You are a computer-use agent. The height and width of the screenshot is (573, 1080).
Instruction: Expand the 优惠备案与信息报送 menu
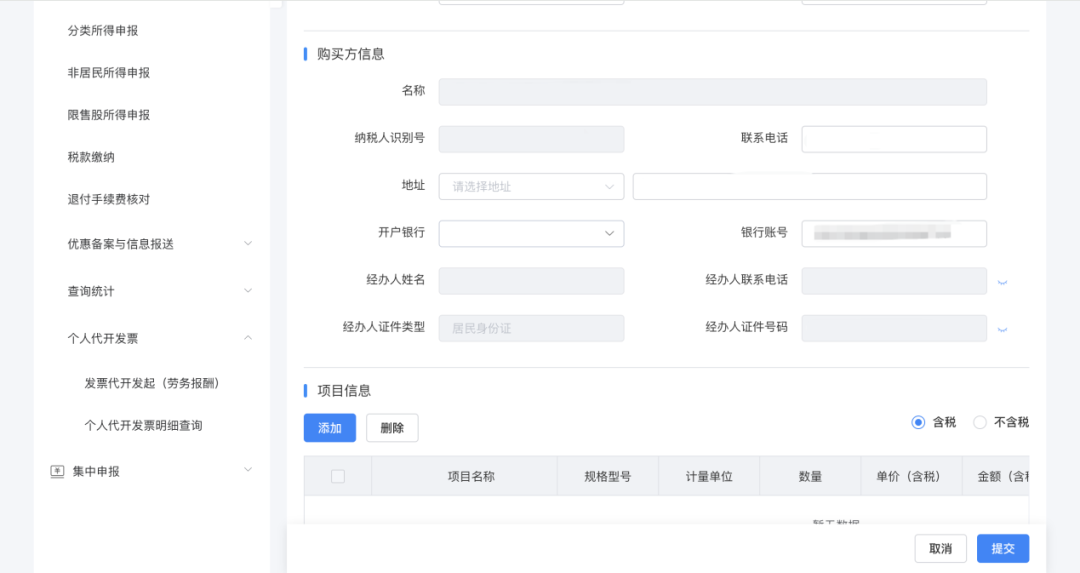click(x=248, y=244)
